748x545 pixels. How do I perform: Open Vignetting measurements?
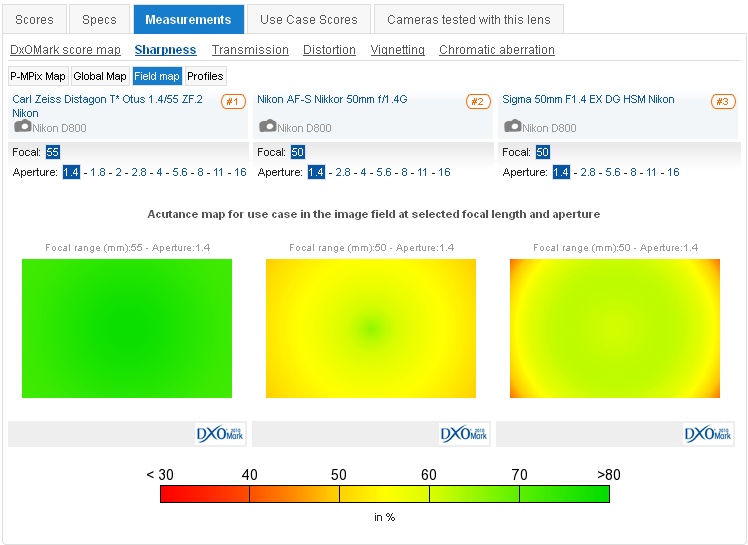click(x=397, y=50)
